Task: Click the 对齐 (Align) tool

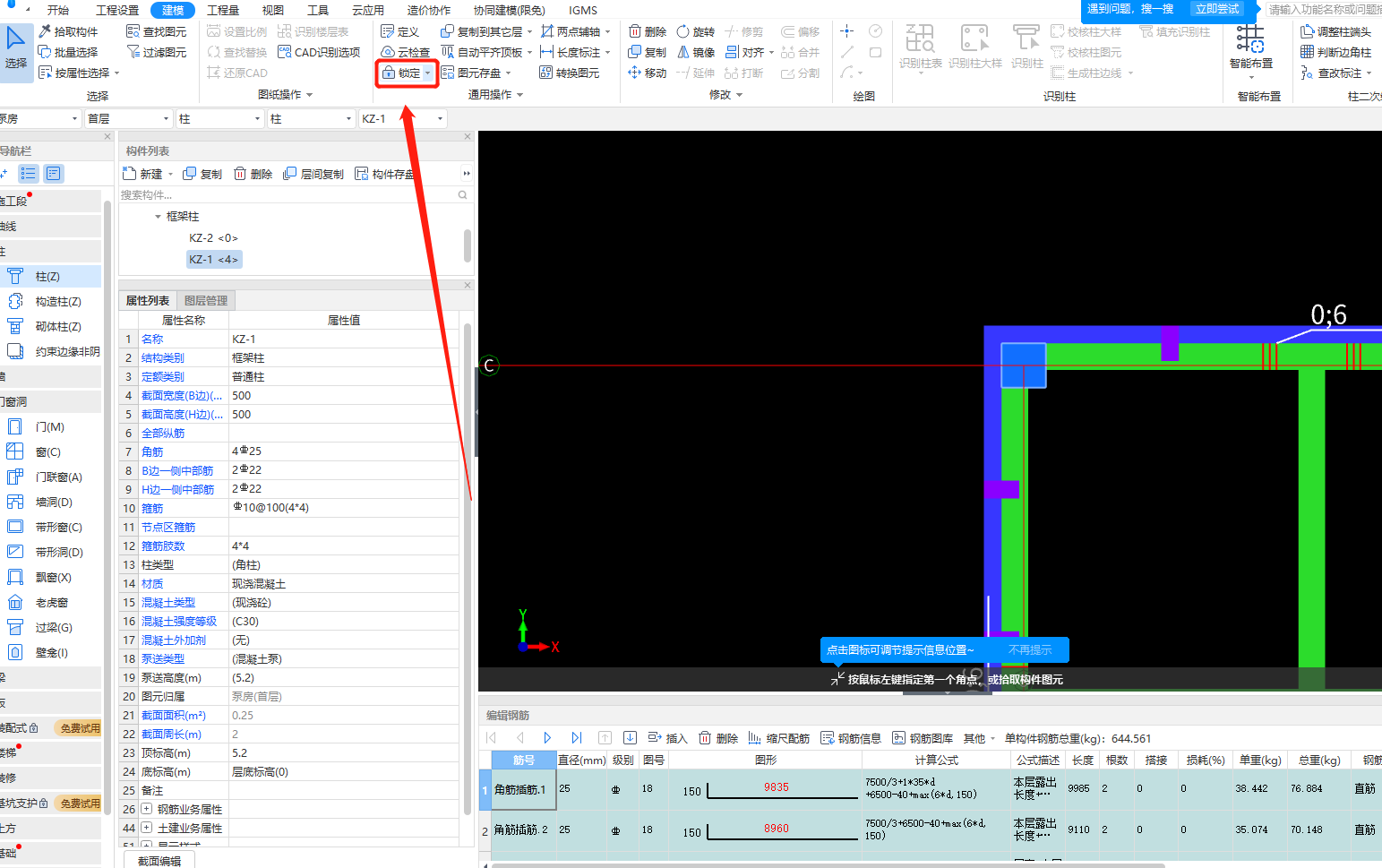Action: [745, 52]
